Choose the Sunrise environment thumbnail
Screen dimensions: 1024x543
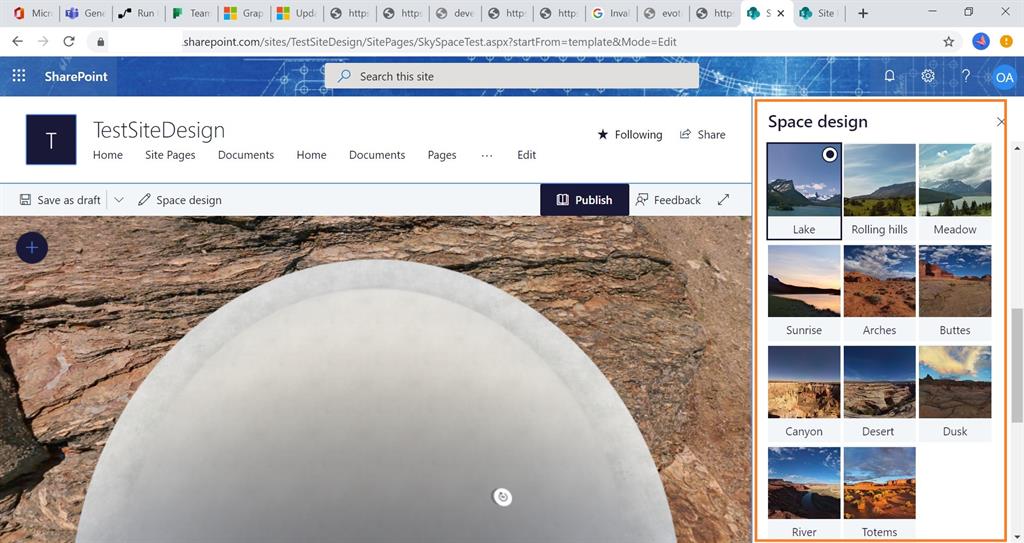click(x=804, y=292)
